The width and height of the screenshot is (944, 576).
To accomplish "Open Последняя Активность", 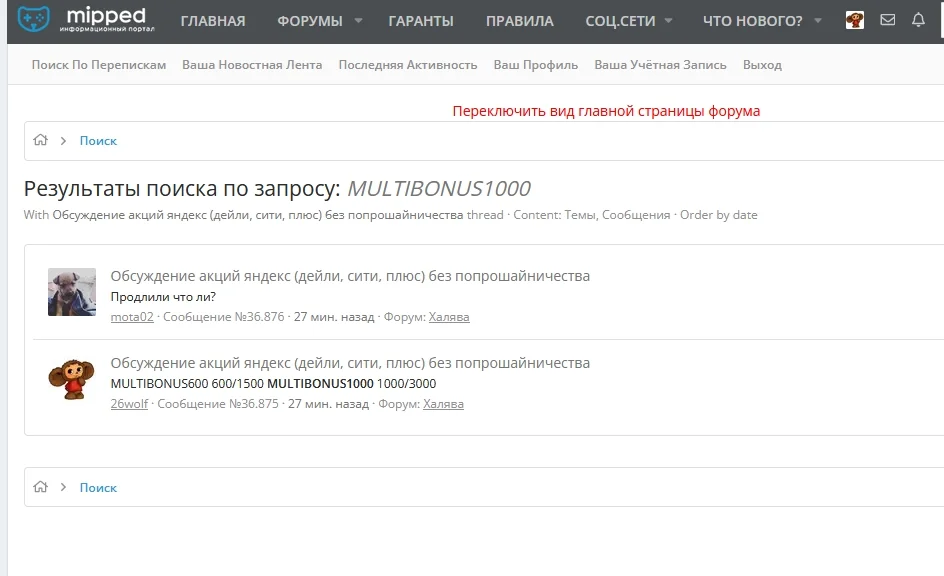I will coord(408,64).
